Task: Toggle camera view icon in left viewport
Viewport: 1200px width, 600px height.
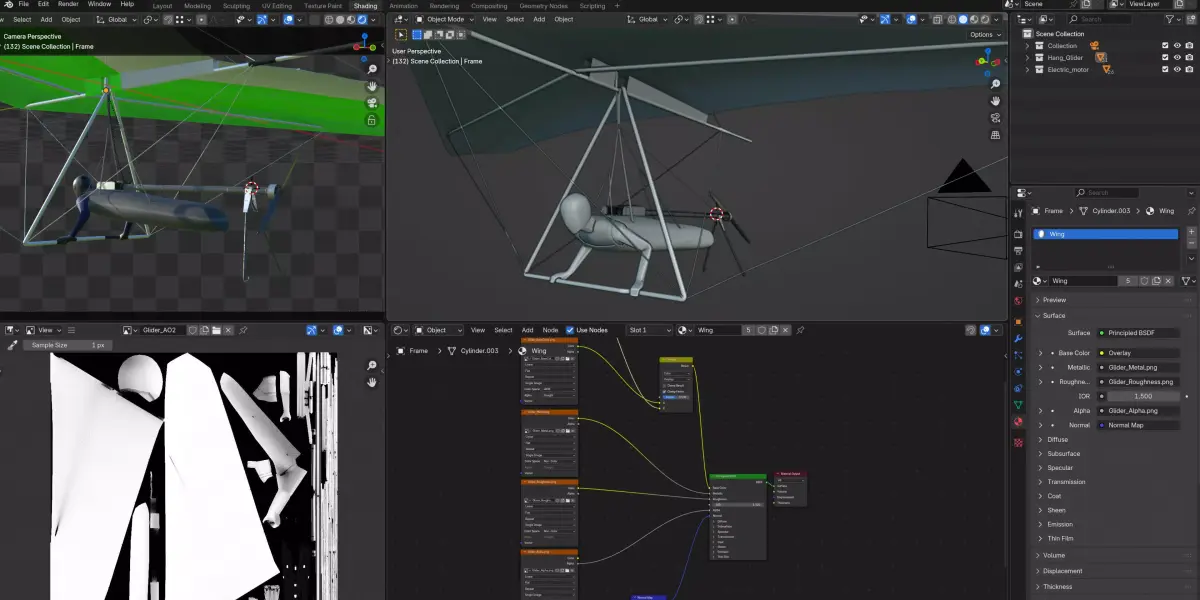Action: point(371,103)
